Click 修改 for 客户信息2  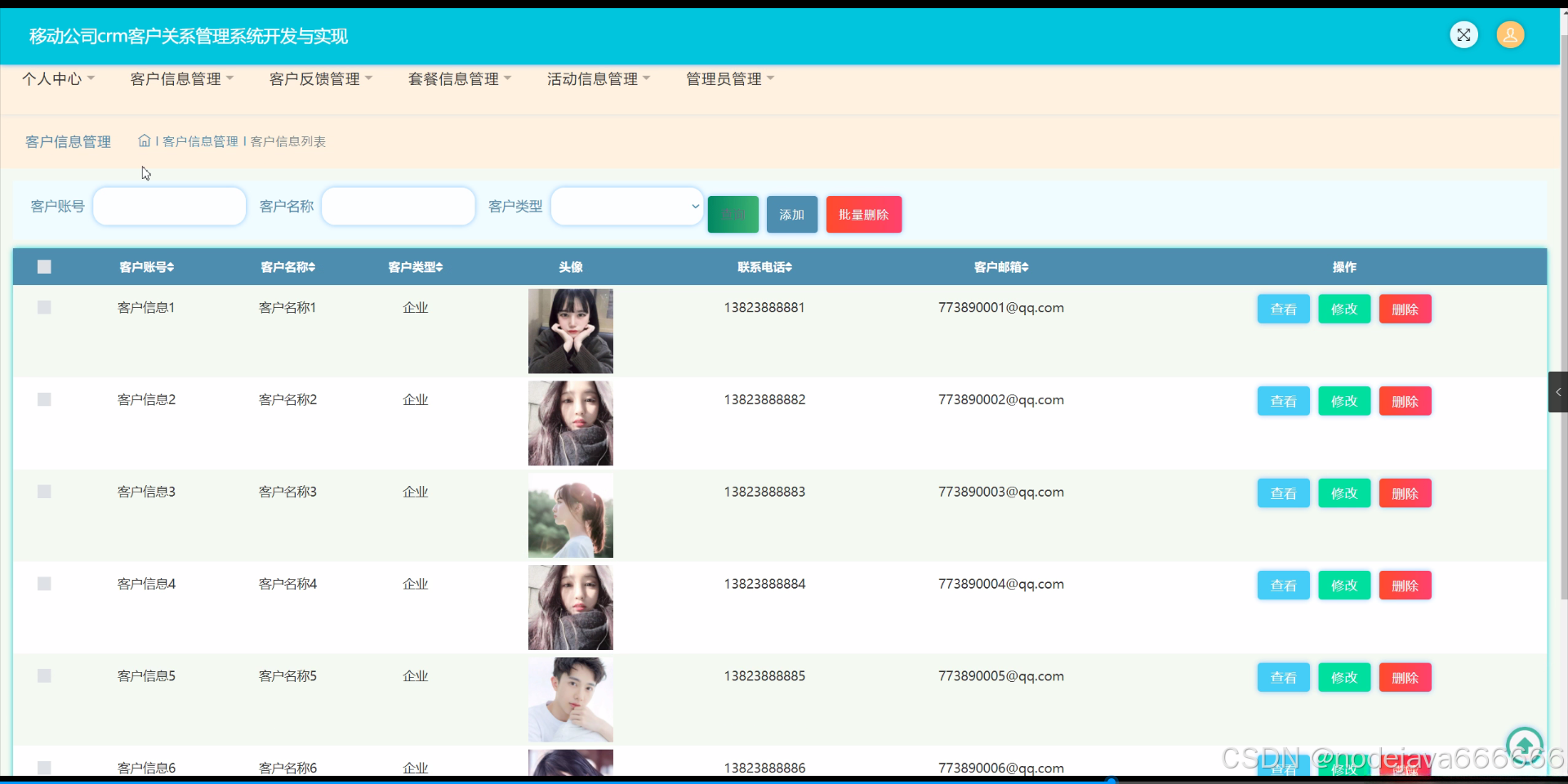point(1343,401)
